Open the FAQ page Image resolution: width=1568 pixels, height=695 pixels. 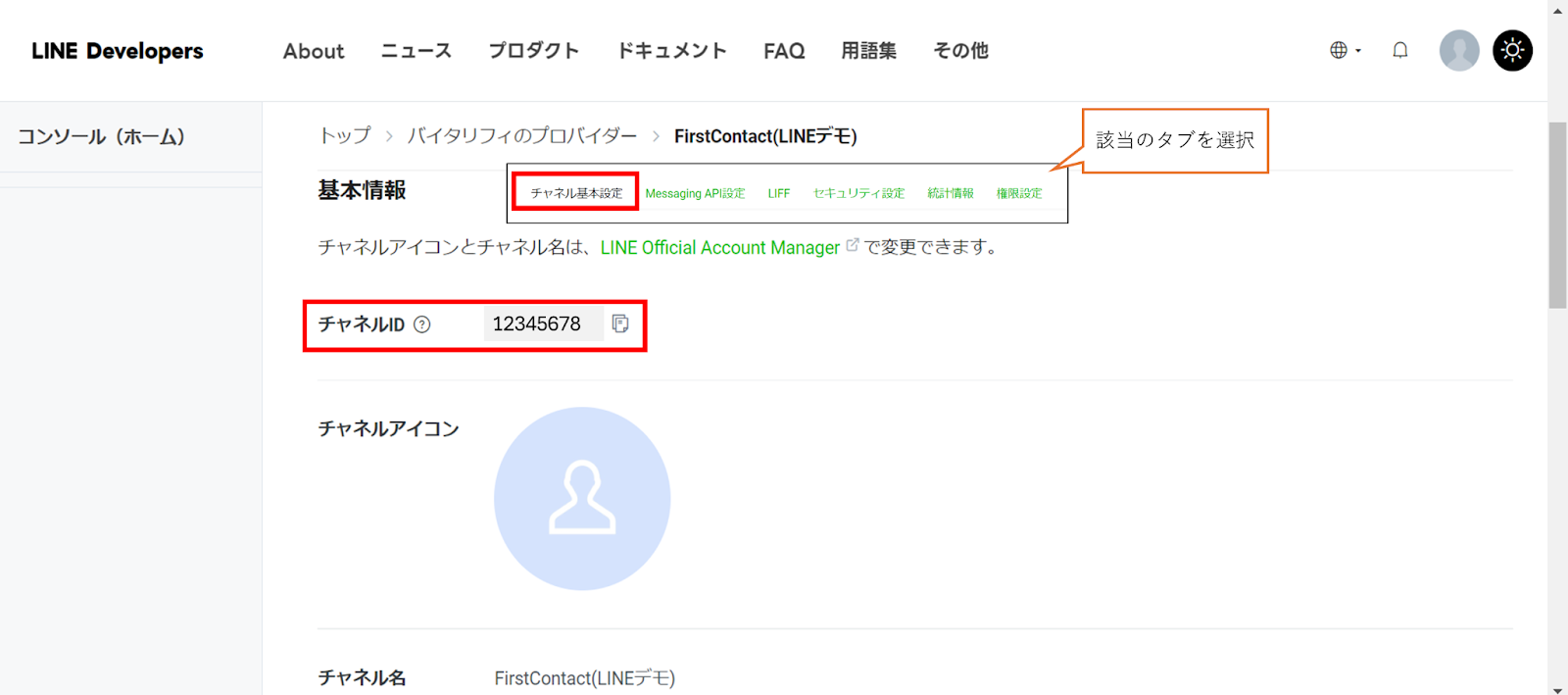pyautogui.click(x=784, y=51)
